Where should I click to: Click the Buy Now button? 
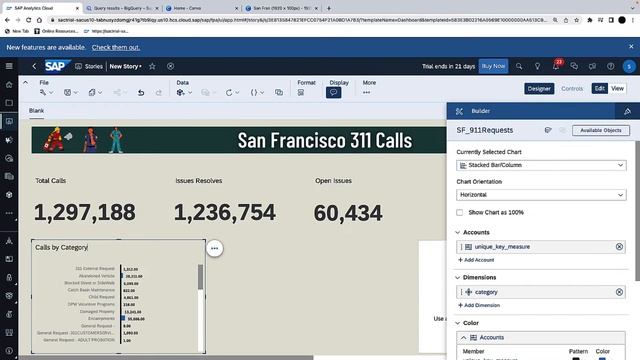(493, 66)
